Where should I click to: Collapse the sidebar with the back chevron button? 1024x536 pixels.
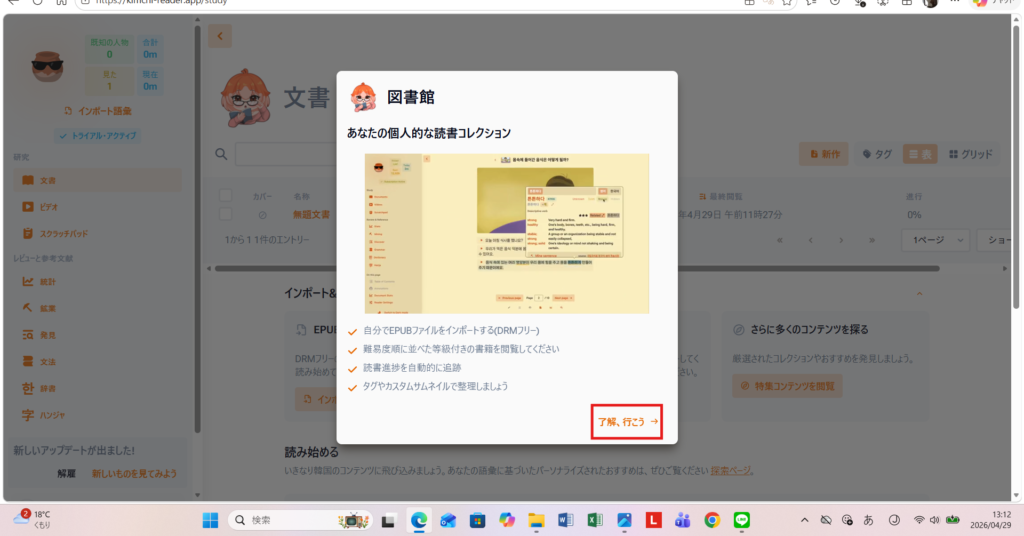coord(220,37)
